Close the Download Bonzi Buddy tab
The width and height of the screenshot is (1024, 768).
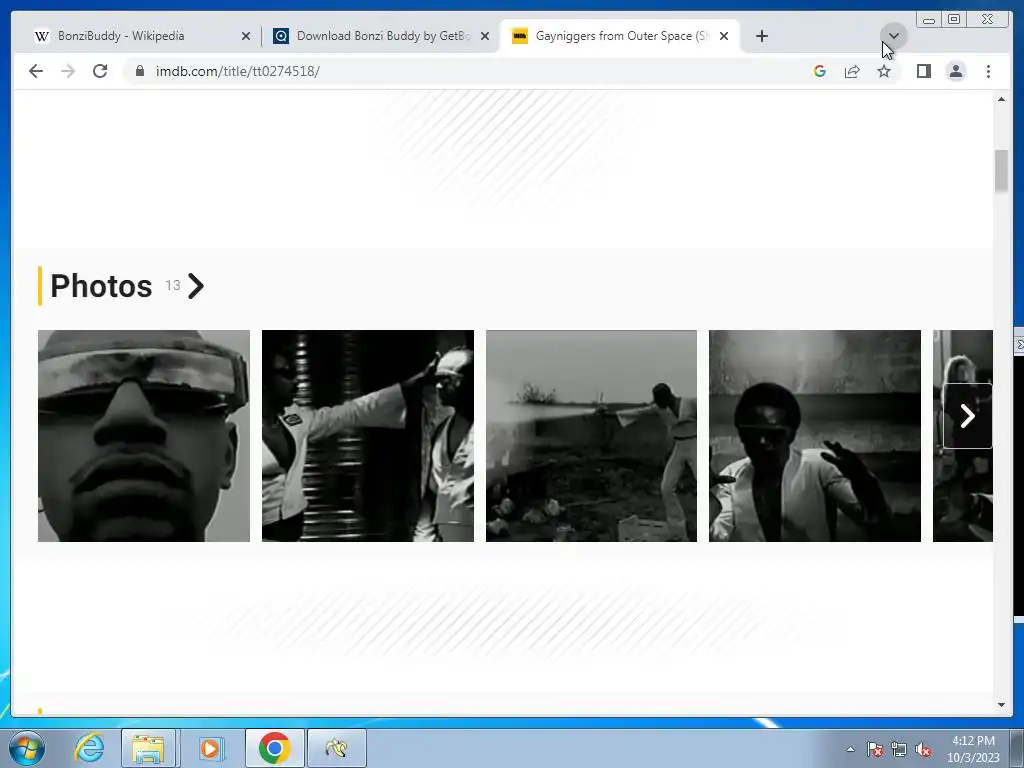[485, 36]
